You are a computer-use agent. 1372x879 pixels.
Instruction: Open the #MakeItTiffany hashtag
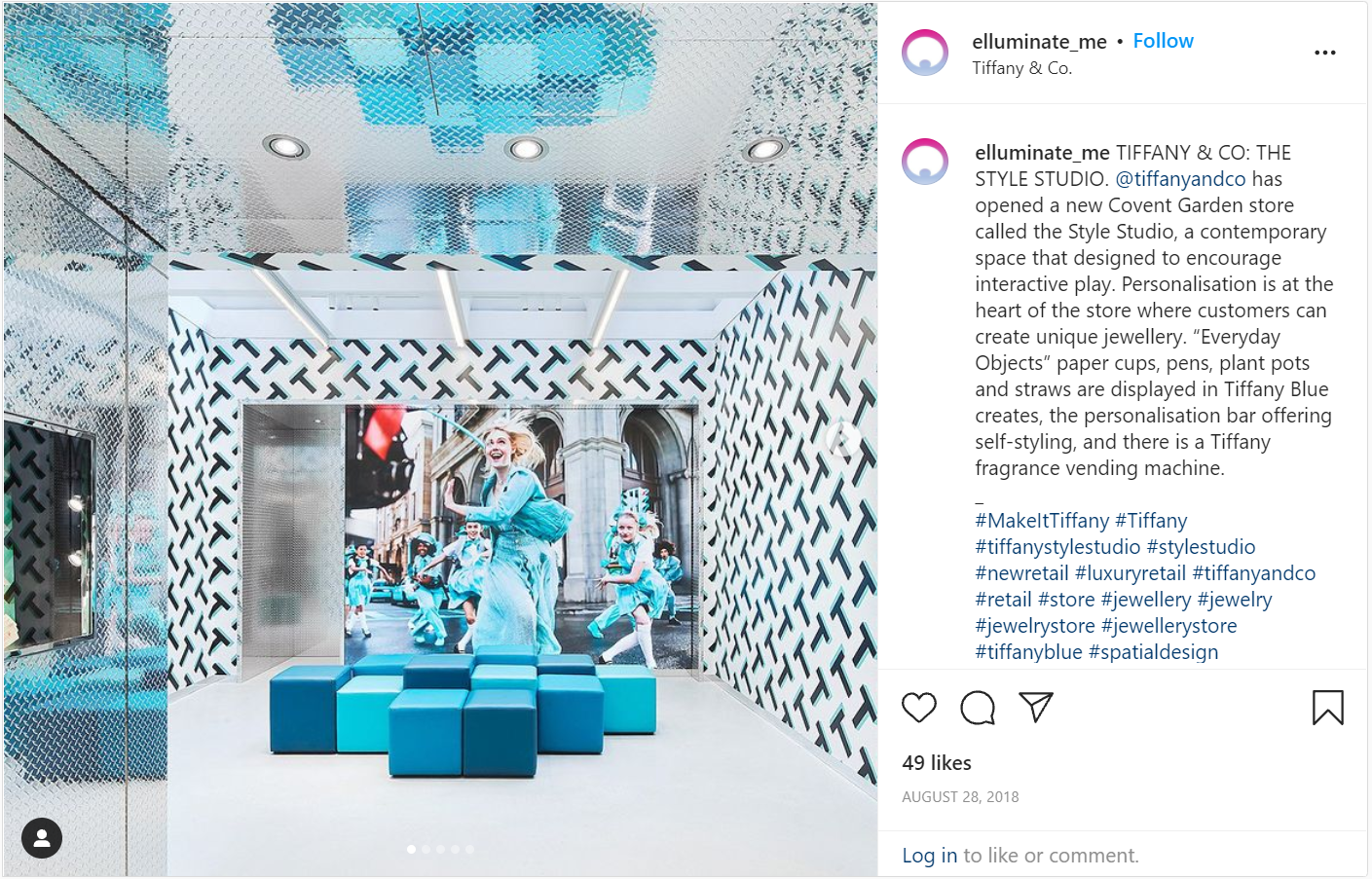(1042, 521)
